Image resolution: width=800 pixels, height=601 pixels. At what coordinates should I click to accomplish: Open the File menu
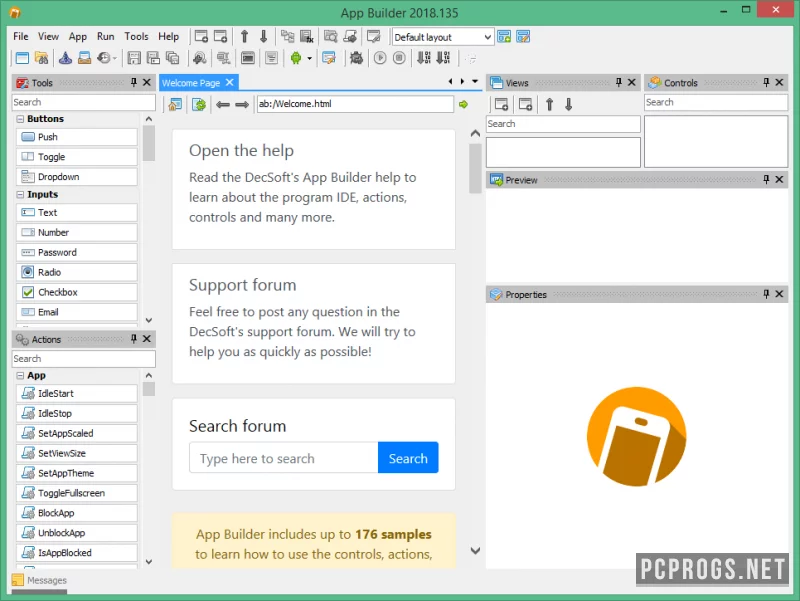[x=21, y=36]
